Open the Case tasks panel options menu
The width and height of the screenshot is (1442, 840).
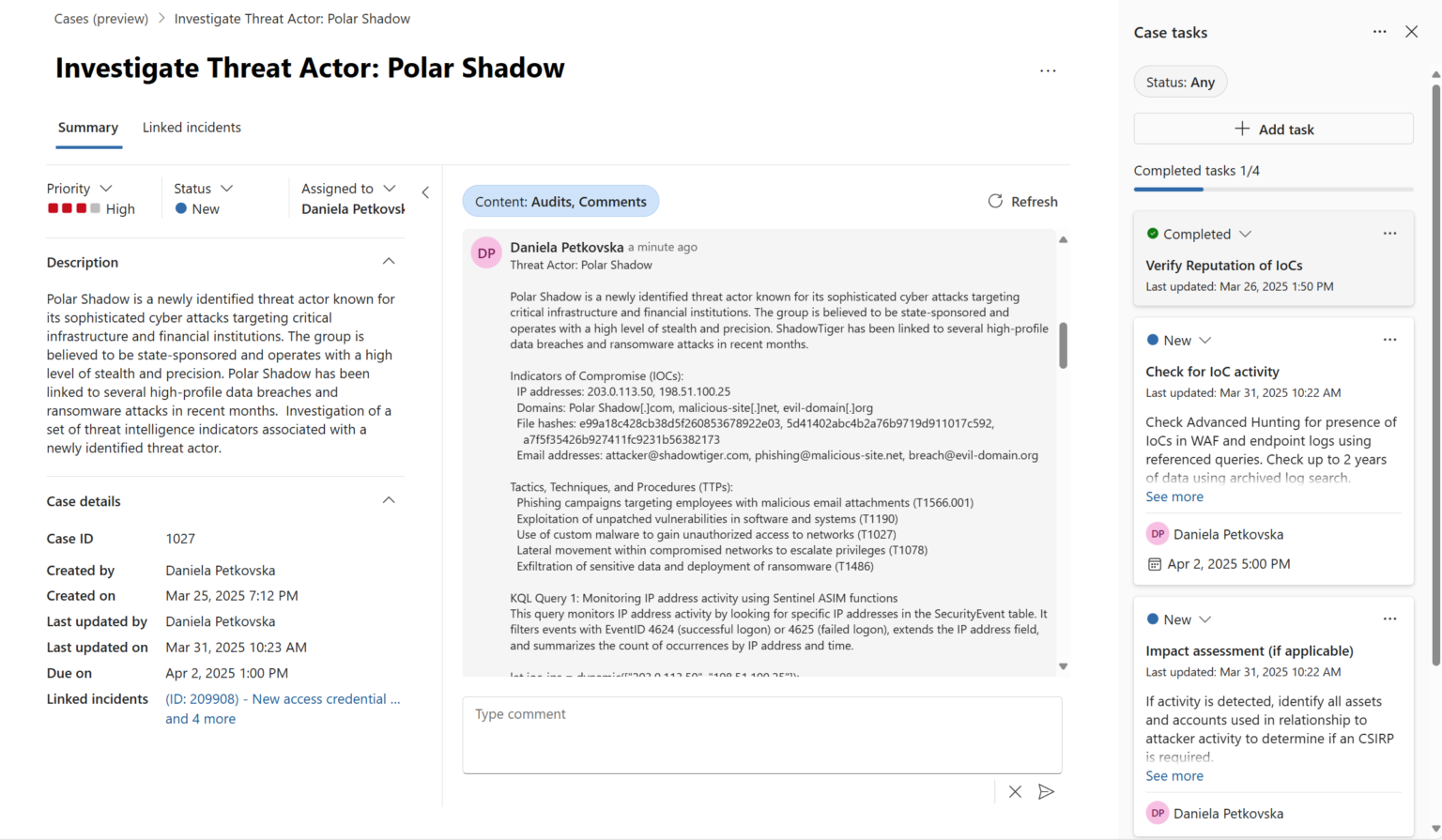(x=1378, y=31)
